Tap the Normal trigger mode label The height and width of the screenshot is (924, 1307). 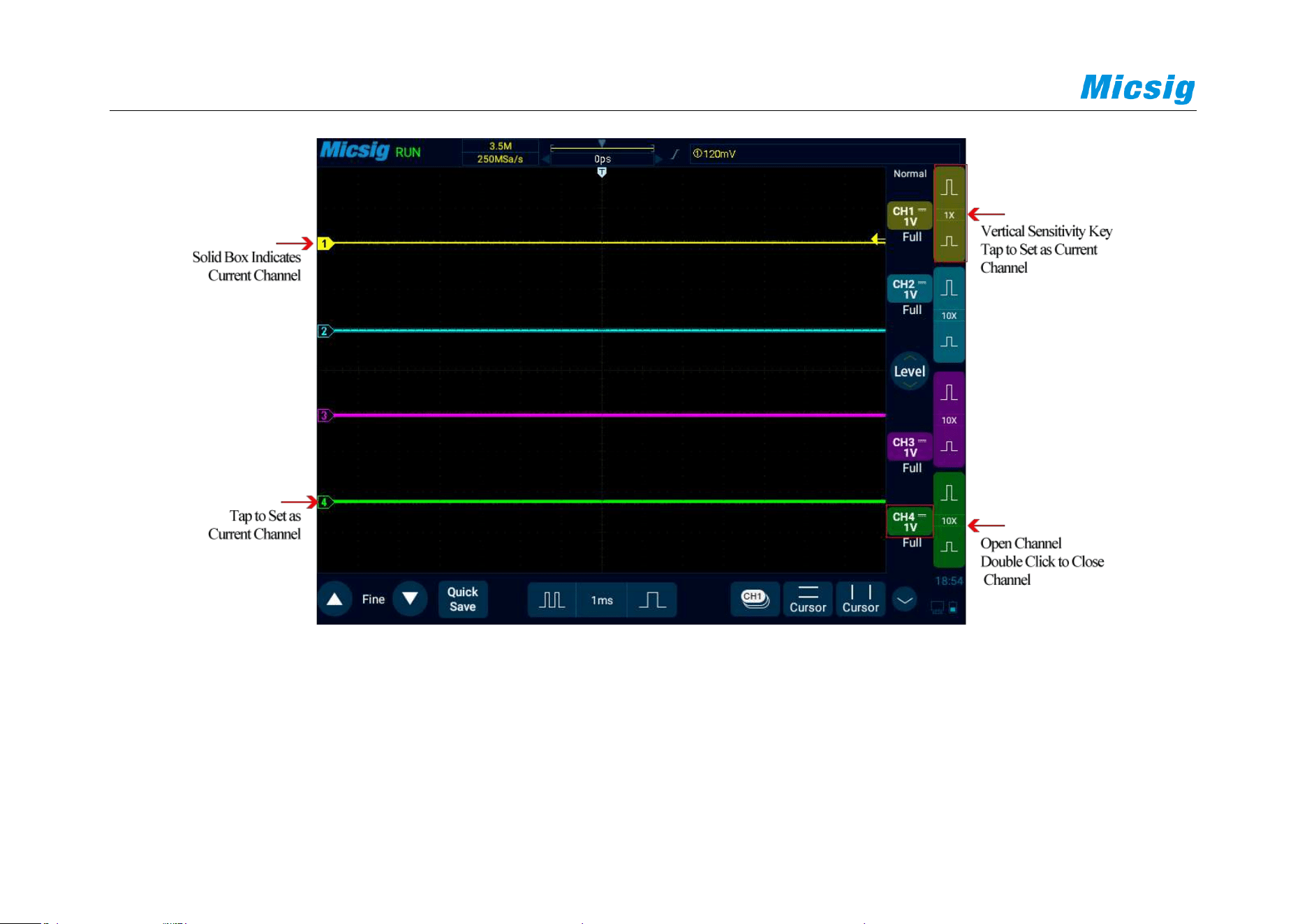point(910,174)
